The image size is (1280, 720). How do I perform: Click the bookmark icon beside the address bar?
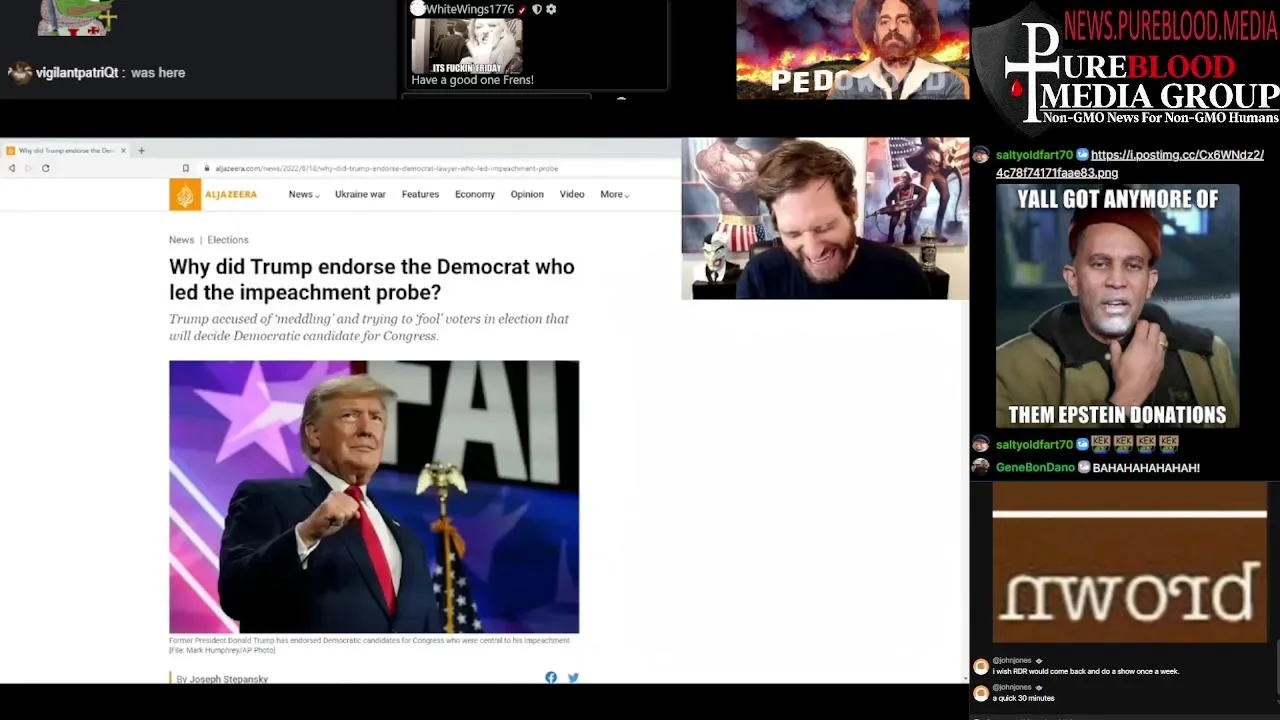(x=185, y=168)
